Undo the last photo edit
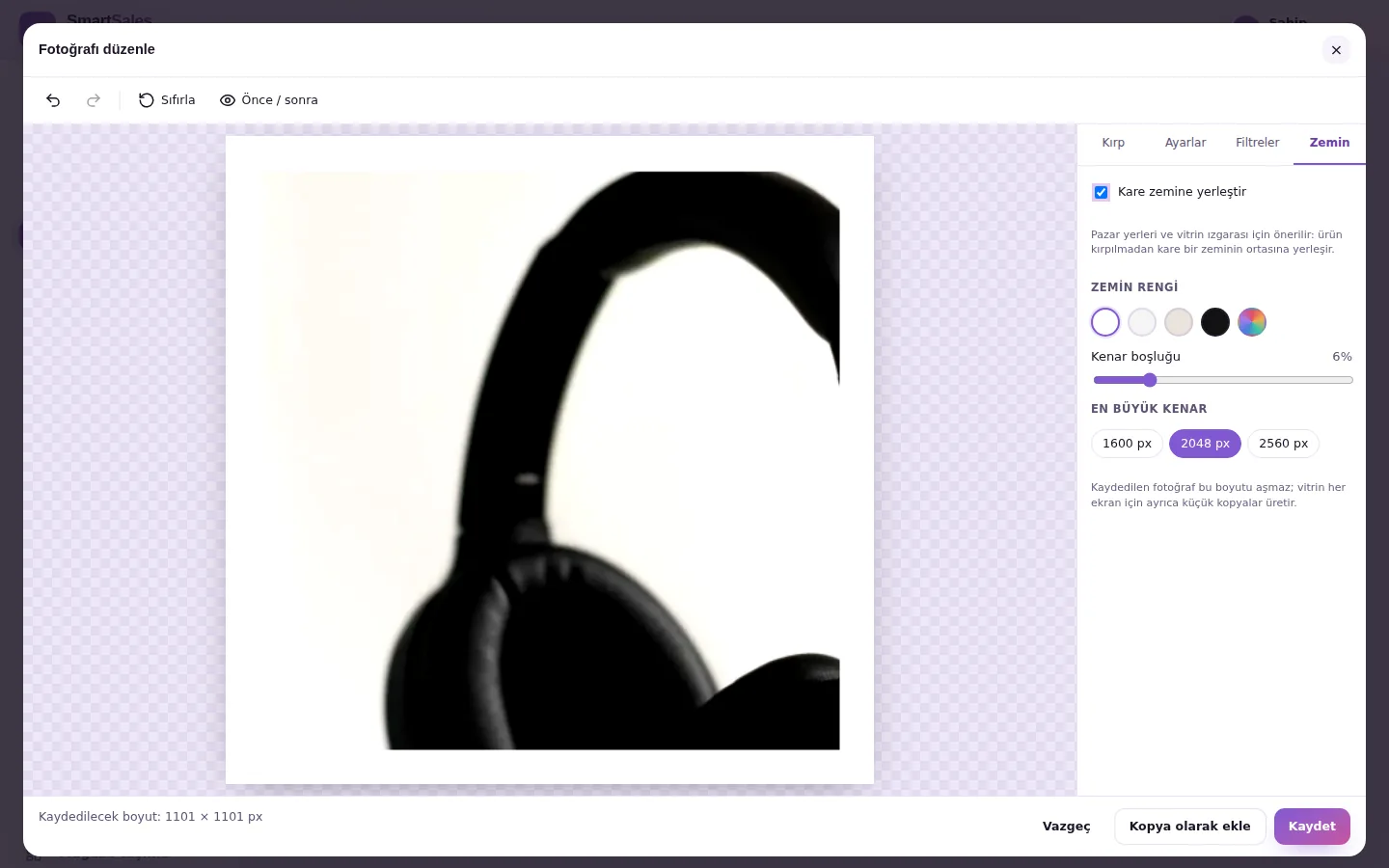 coord(53,100)
